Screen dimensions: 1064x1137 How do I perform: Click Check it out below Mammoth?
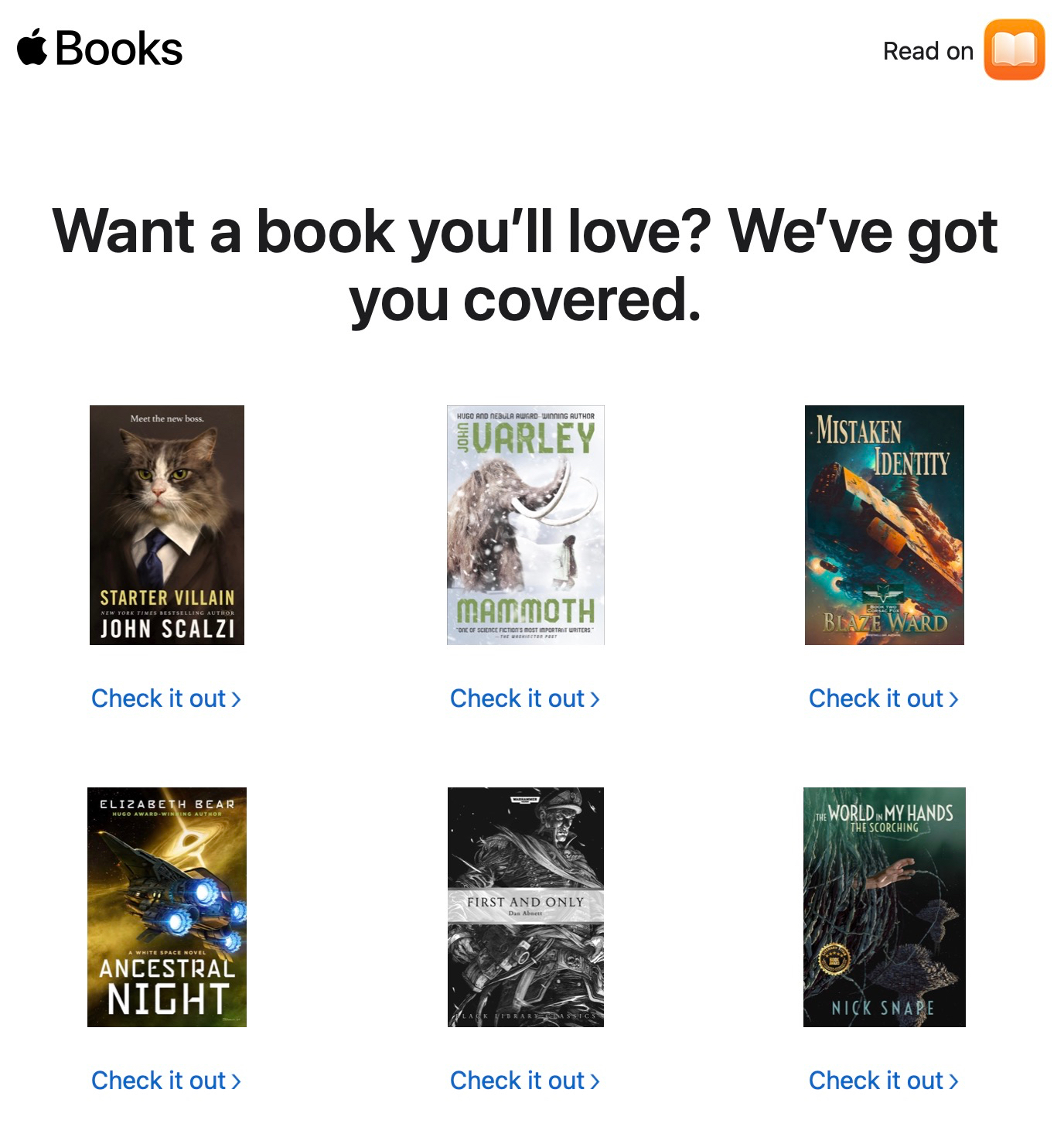(x=525, y=698)
